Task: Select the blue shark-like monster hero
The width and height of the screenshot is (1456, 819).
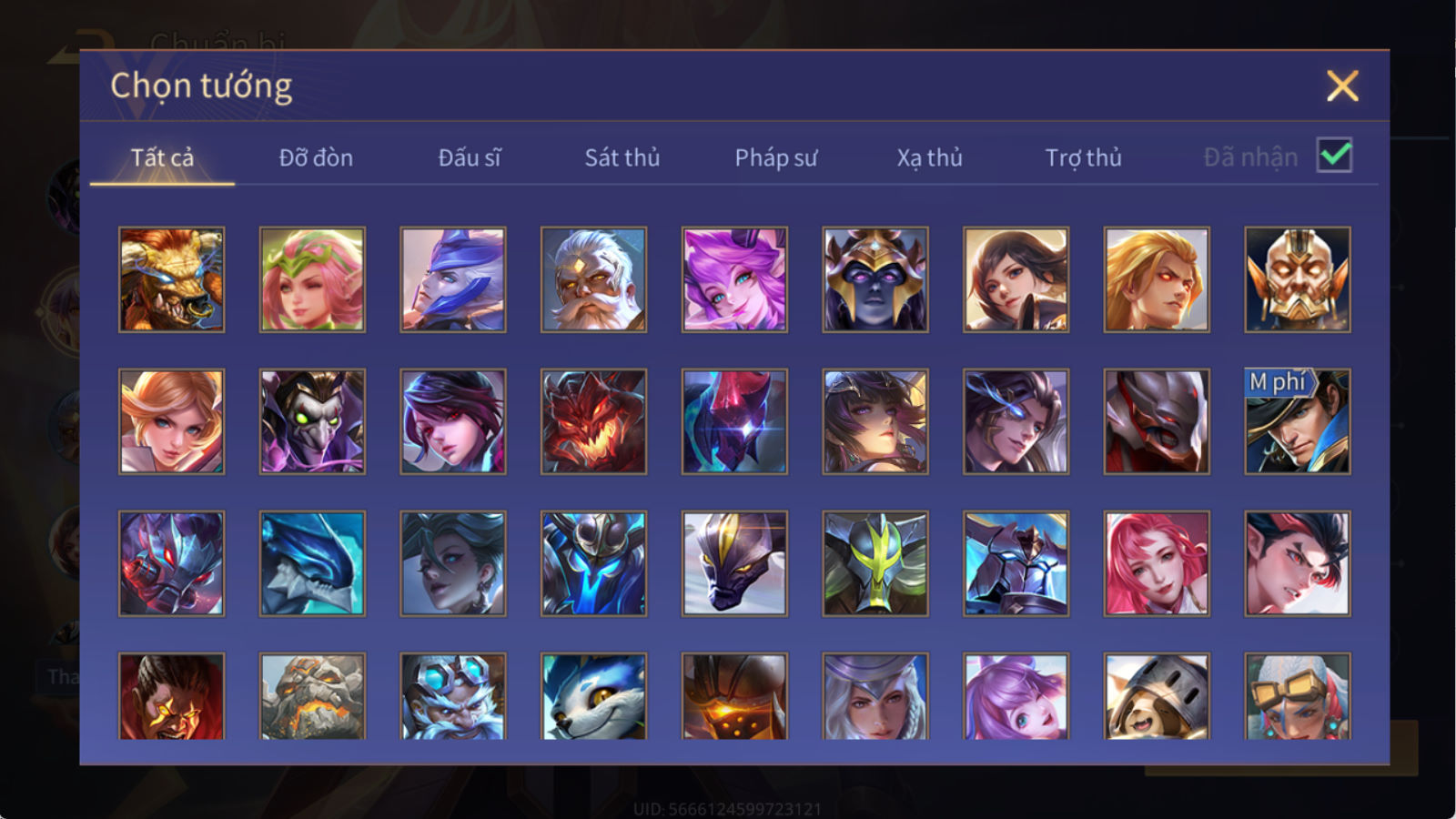Action: pyautogui.click(x=312, y=563)
